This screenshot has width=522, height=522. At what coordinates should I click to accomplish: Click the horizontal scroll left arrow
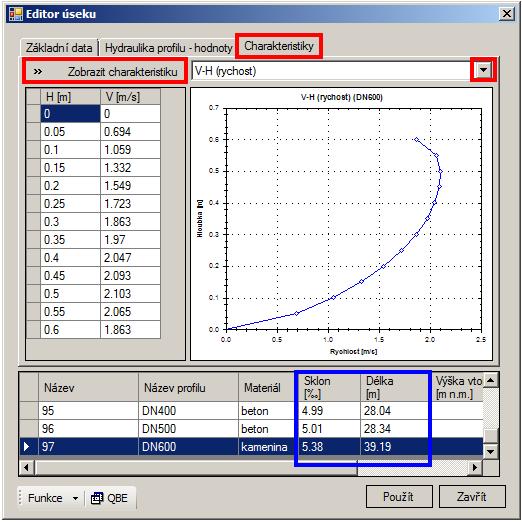point(26,468)
